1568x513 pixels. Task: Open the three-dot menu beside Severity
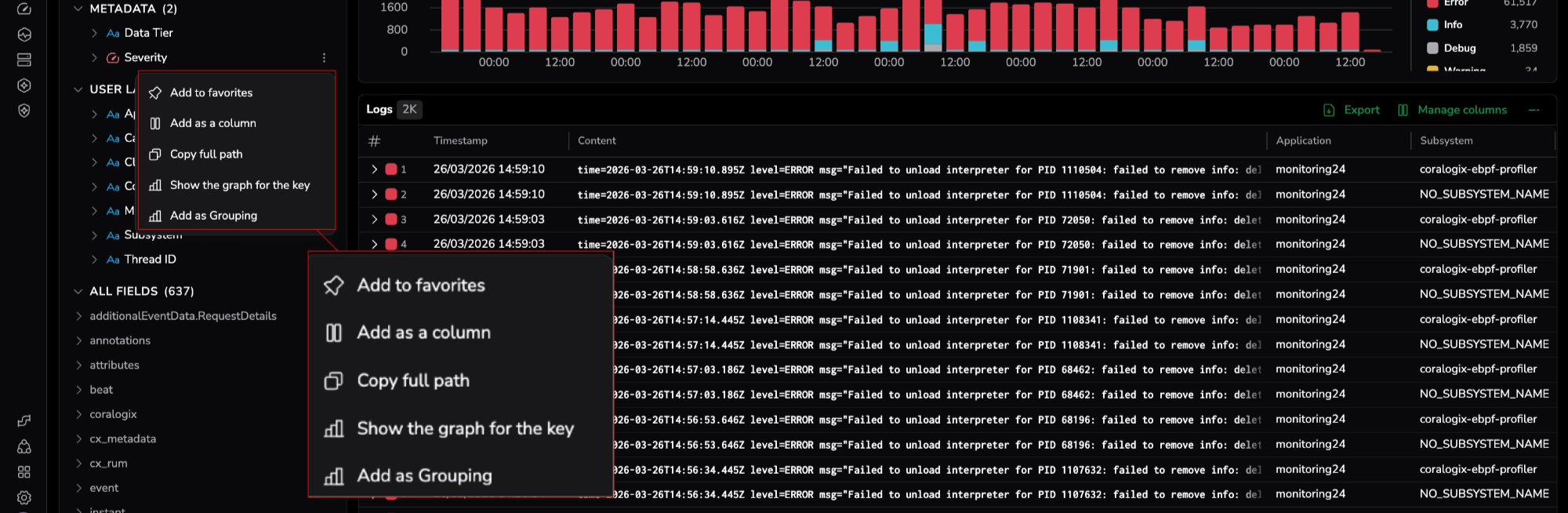tap(324, 58)
